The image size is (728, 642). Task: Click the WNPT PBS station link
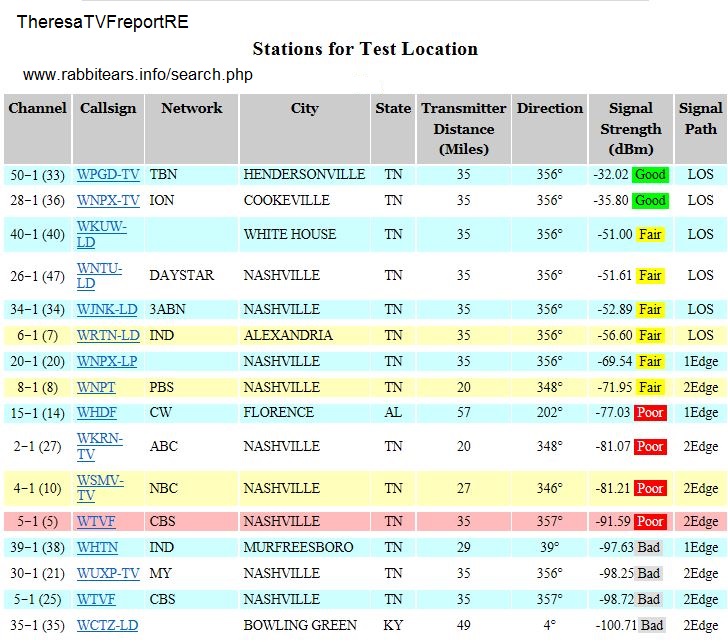tap(98, 386)
